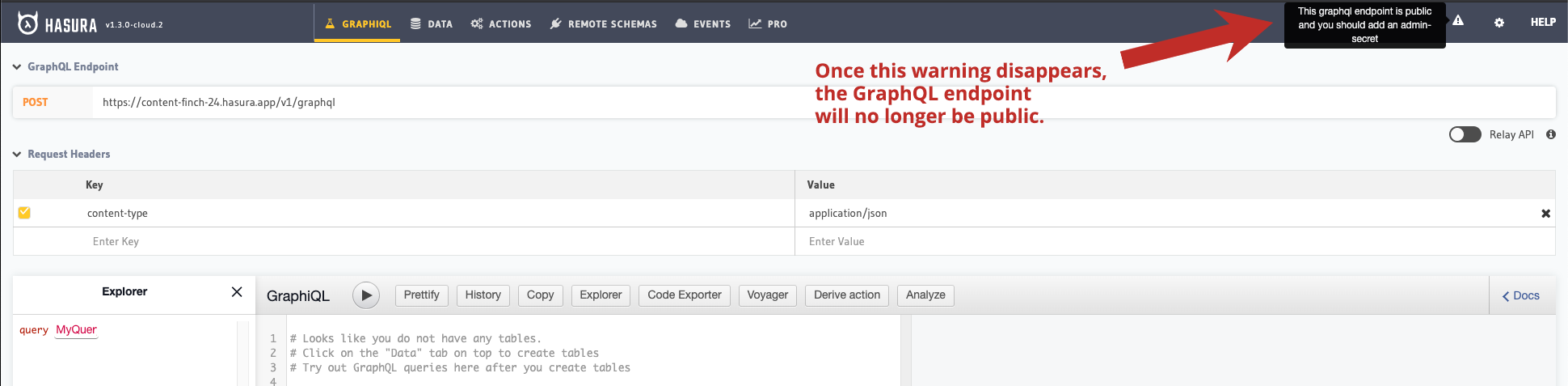Click the Hasura logo icon
Viewport: 1568px width, 386px height.
pos(27,23)
